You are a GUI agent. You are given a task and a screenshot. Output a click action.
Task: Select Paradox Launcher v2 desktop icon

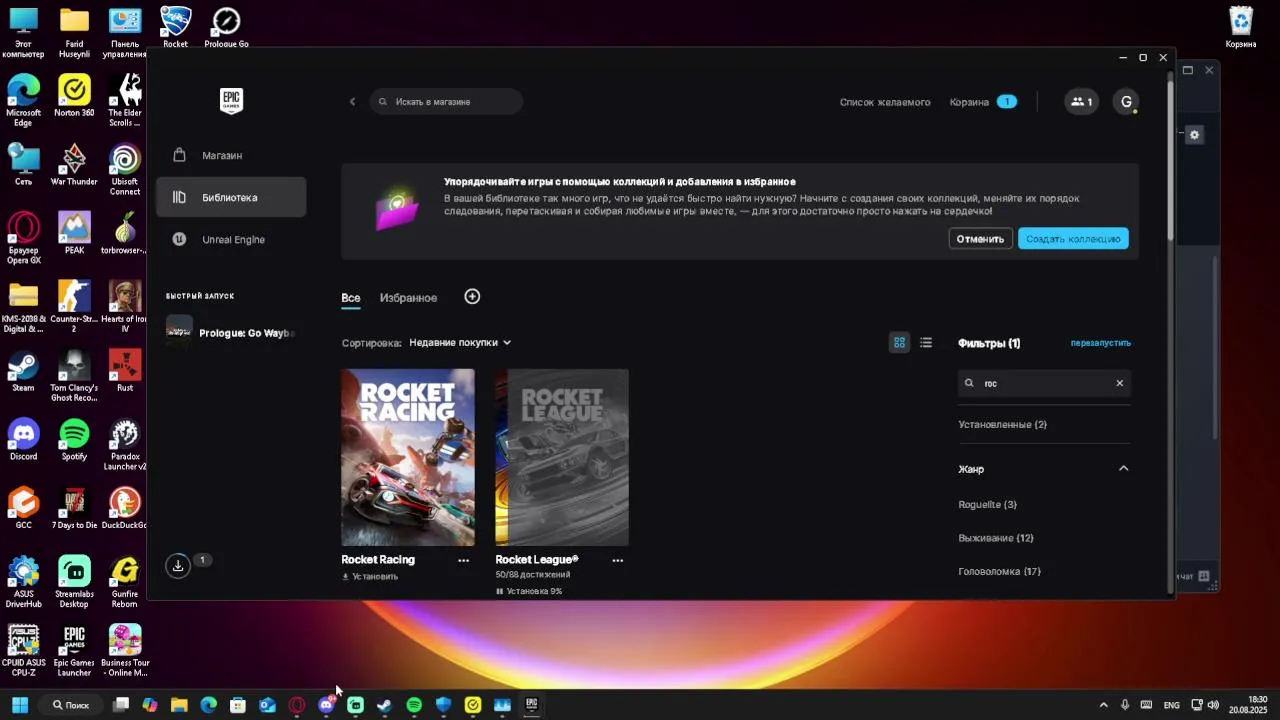[x=125, y=445]
